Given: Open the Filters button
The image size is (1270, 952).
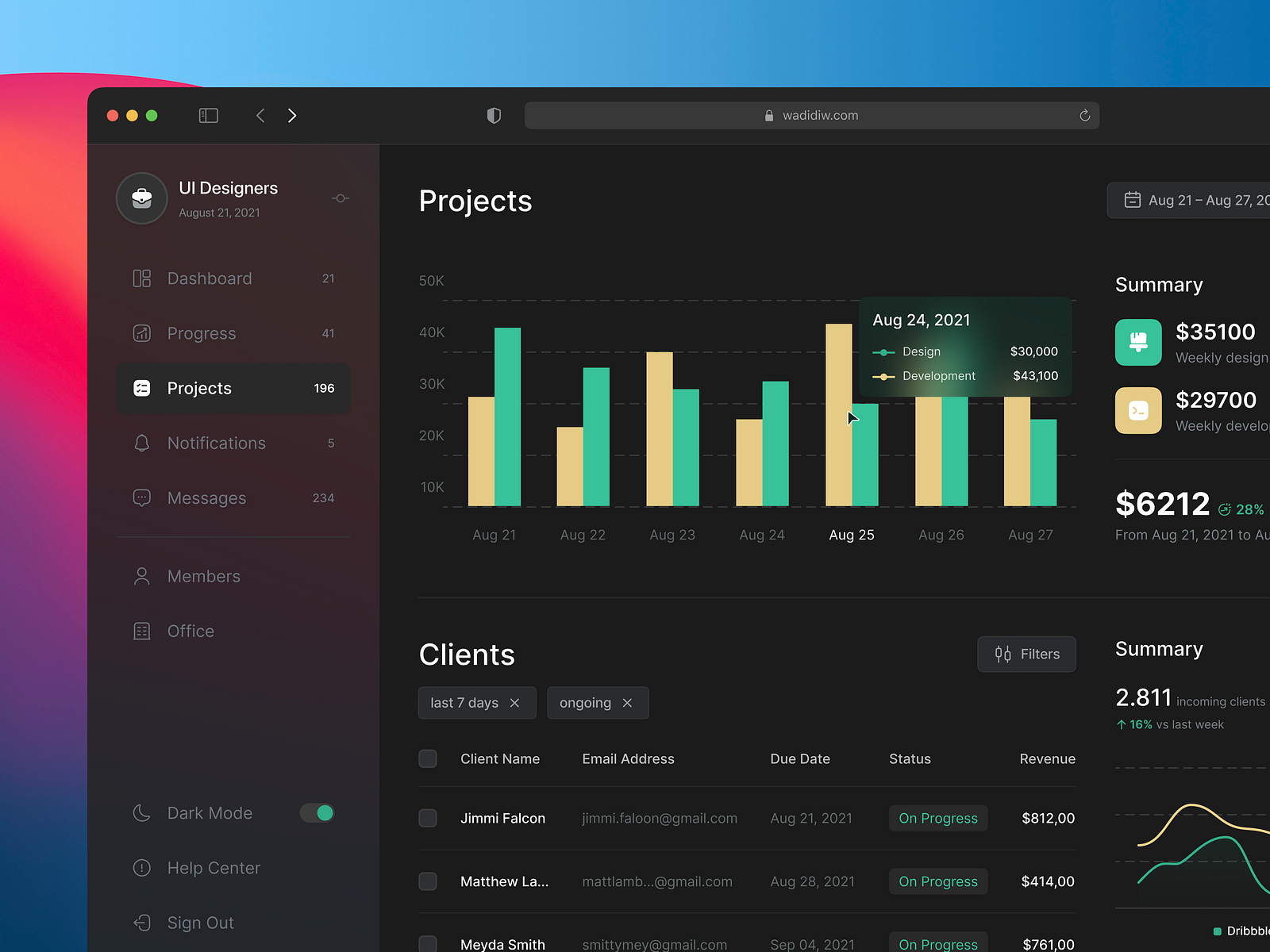Looking at the screenshot, I should (x=1026, y=654).
